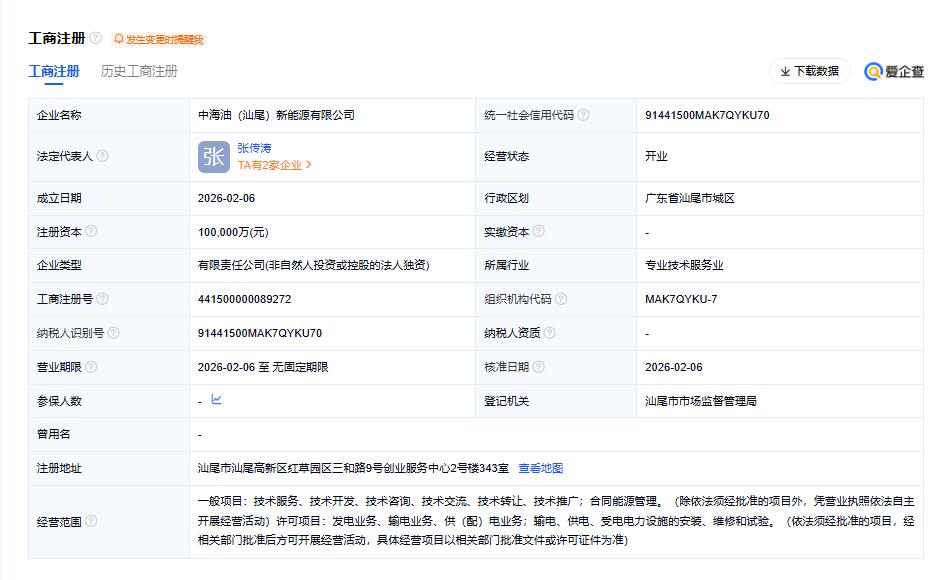This screenshot has height=580, width=944.
Task: Click the 张 avatar thumbnail
Action: 212,156
